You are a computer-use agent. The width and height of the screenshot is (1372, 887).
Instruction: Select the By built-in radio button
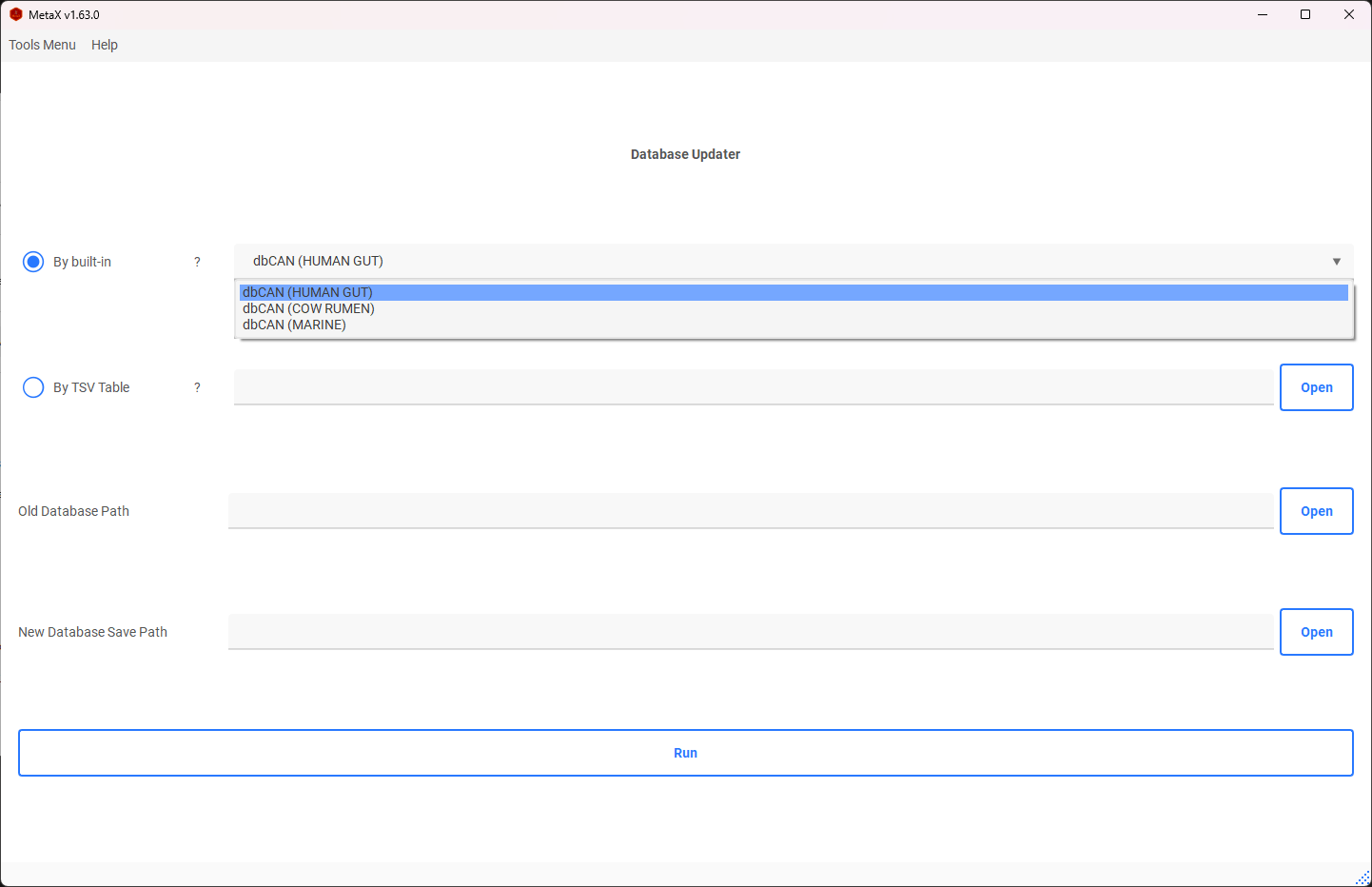tap(33, 262)
